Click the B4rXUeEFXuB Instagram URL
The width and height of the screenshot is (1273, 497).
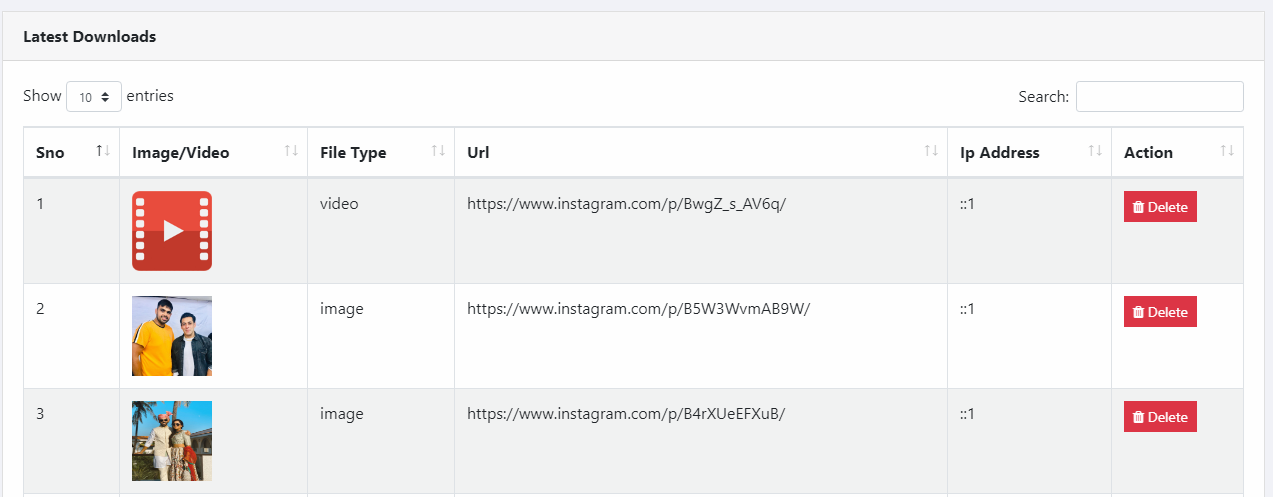(x=626, y=414)
